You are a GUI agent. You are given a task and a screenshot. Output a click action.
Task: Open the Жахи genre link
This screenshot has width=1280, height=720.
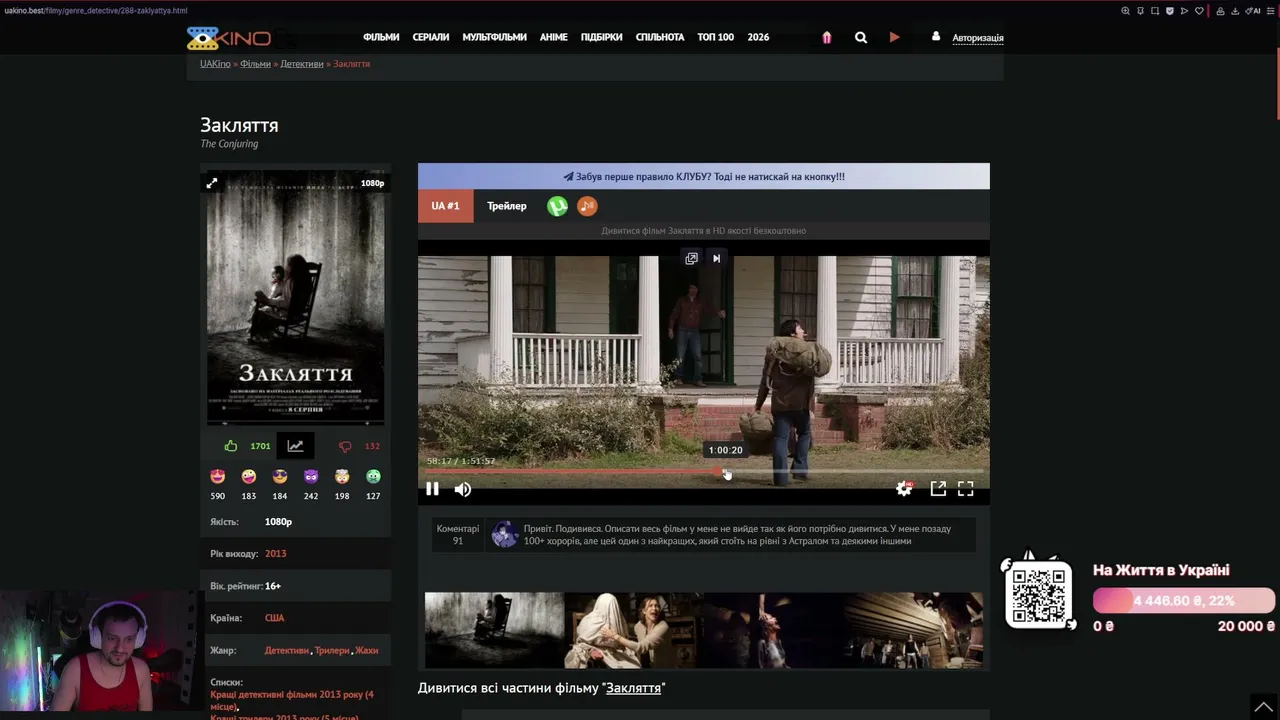[x=367, y=651]
